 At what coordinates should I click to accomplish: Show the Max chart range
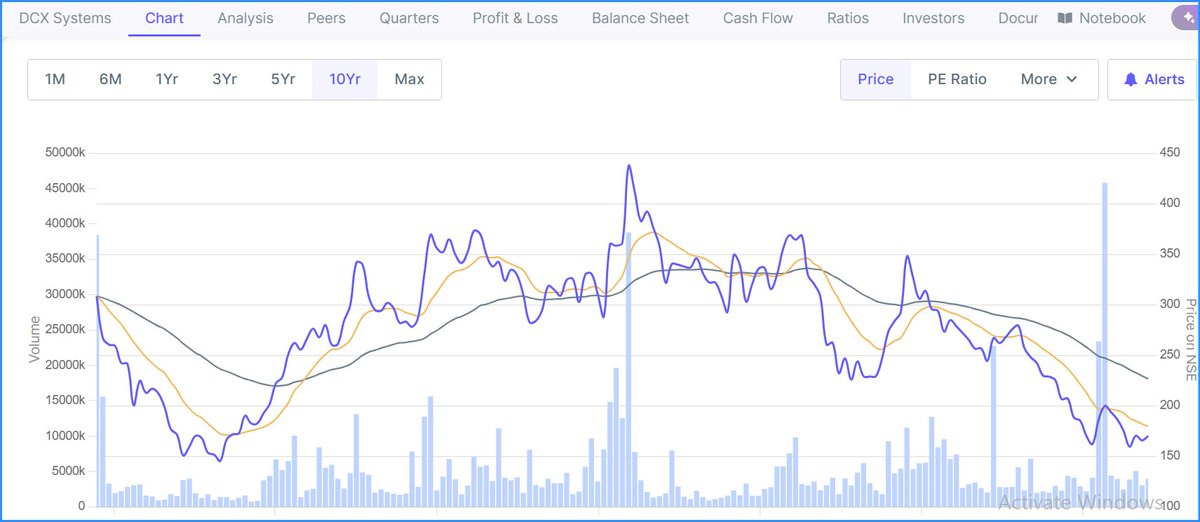[409, 79]
